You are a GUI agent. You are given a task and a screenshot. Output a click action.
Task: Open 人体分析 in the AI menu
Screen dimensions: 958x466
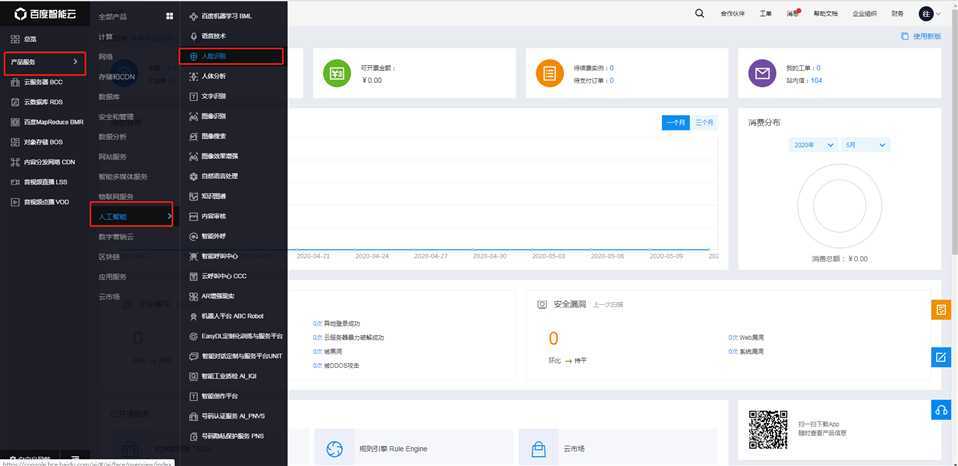[x=208, y=76]
